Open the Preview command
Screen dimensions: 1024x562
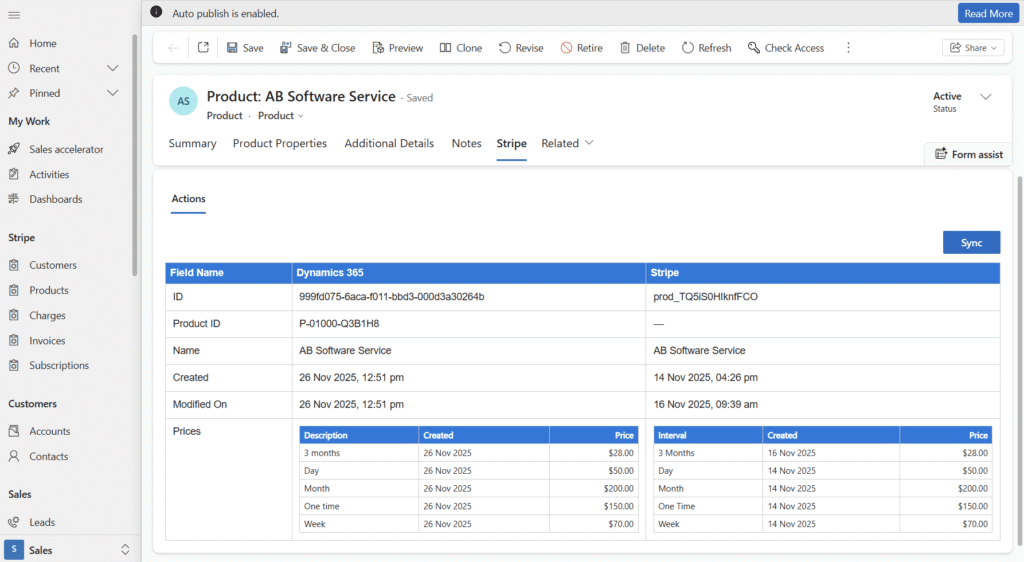tap(397, 48)
